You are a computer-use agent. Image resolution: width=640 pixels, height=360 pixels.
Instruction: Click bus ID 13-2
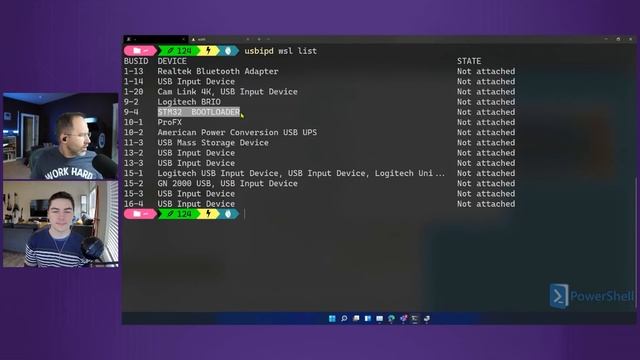[133, 153]
